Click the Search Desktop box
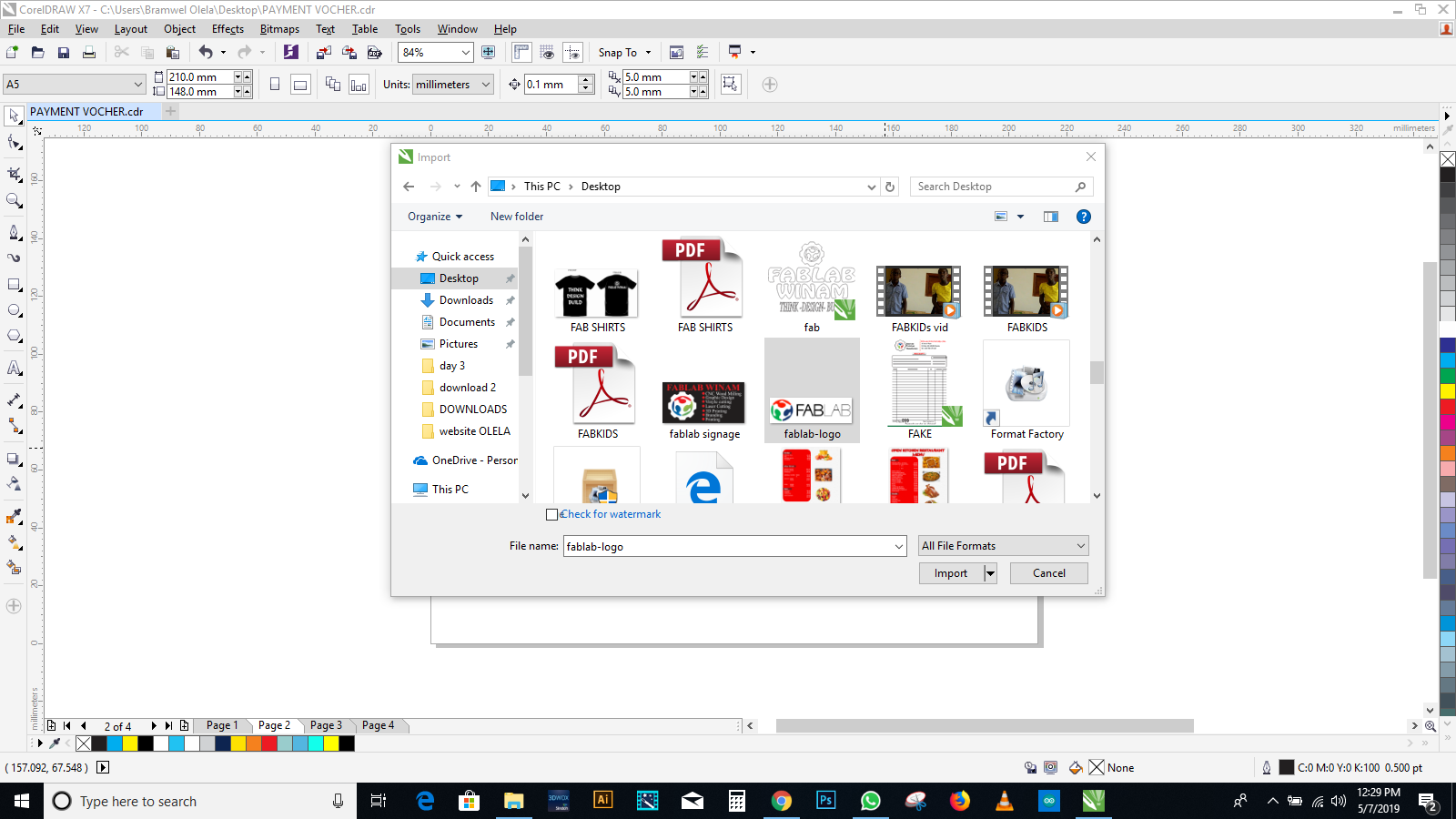 click(x=1001, y=187)
